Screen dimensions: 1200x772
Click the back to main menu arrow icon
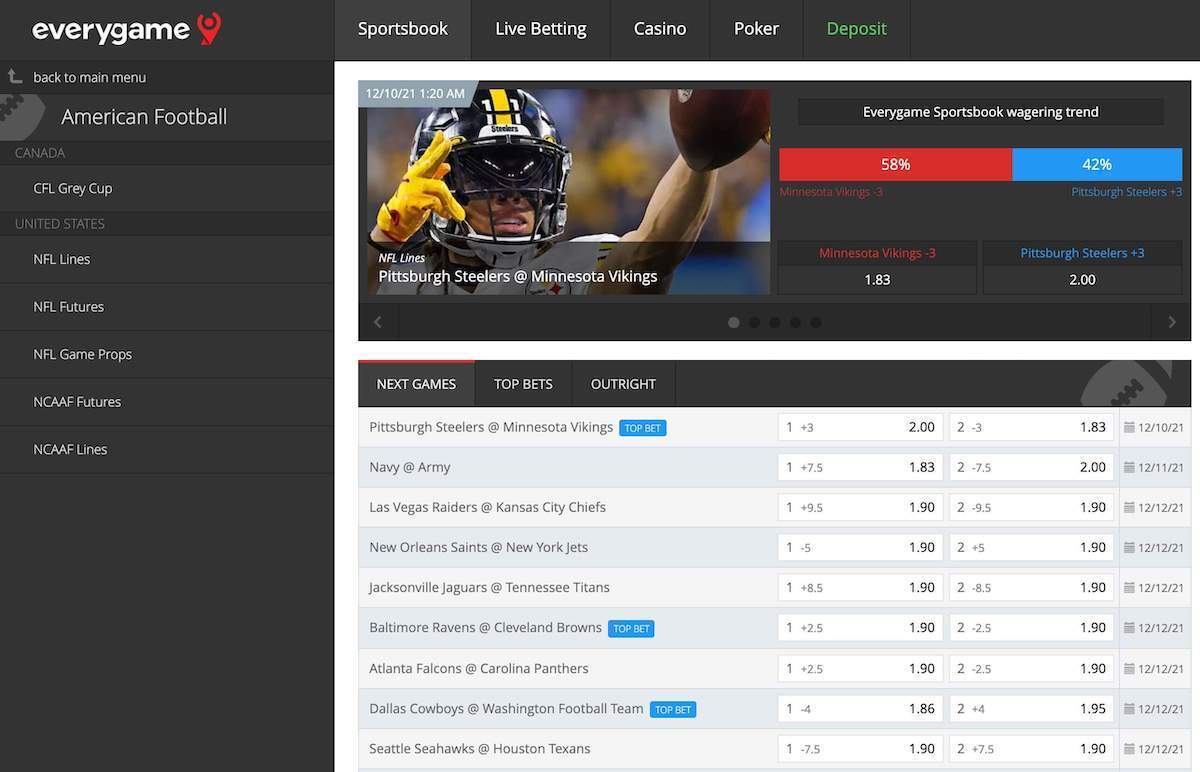pyautogui.click(x=15, y=77)
